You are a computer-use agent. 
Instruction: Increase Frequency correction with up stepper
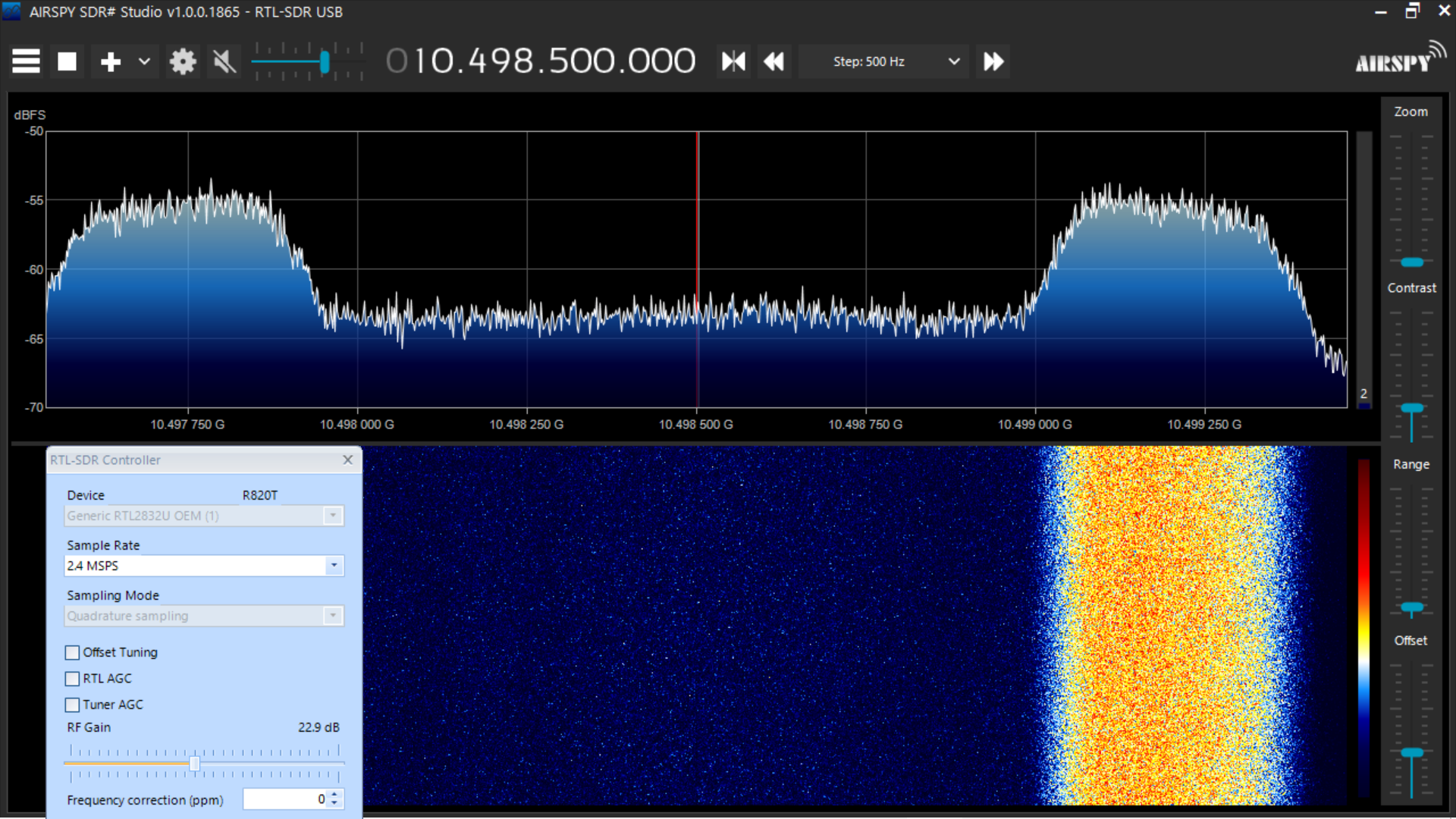(x=334, y=795)
